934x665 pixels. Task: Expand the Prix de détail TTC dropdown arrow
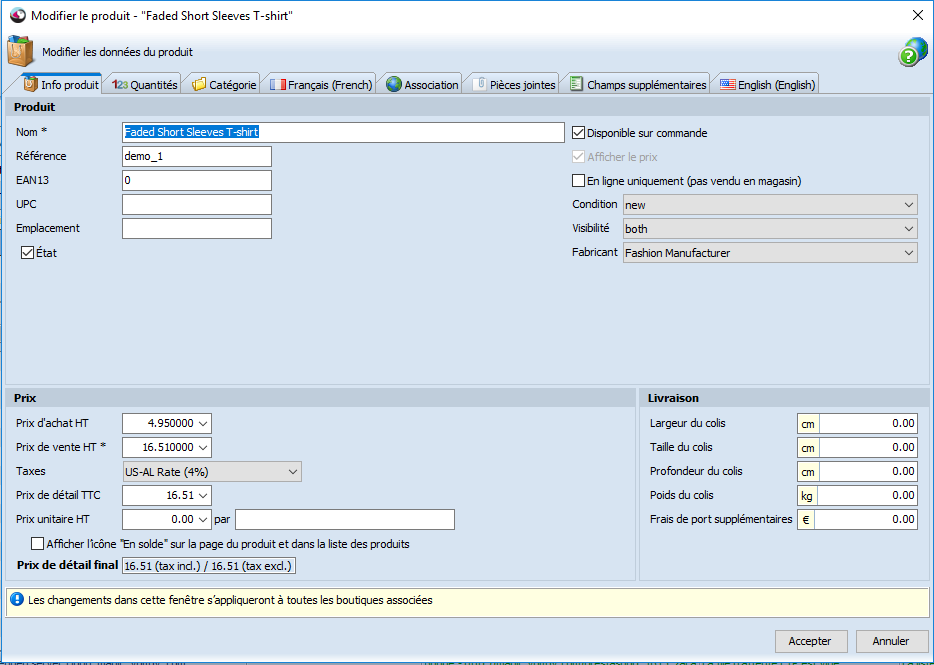pos(203,495)
